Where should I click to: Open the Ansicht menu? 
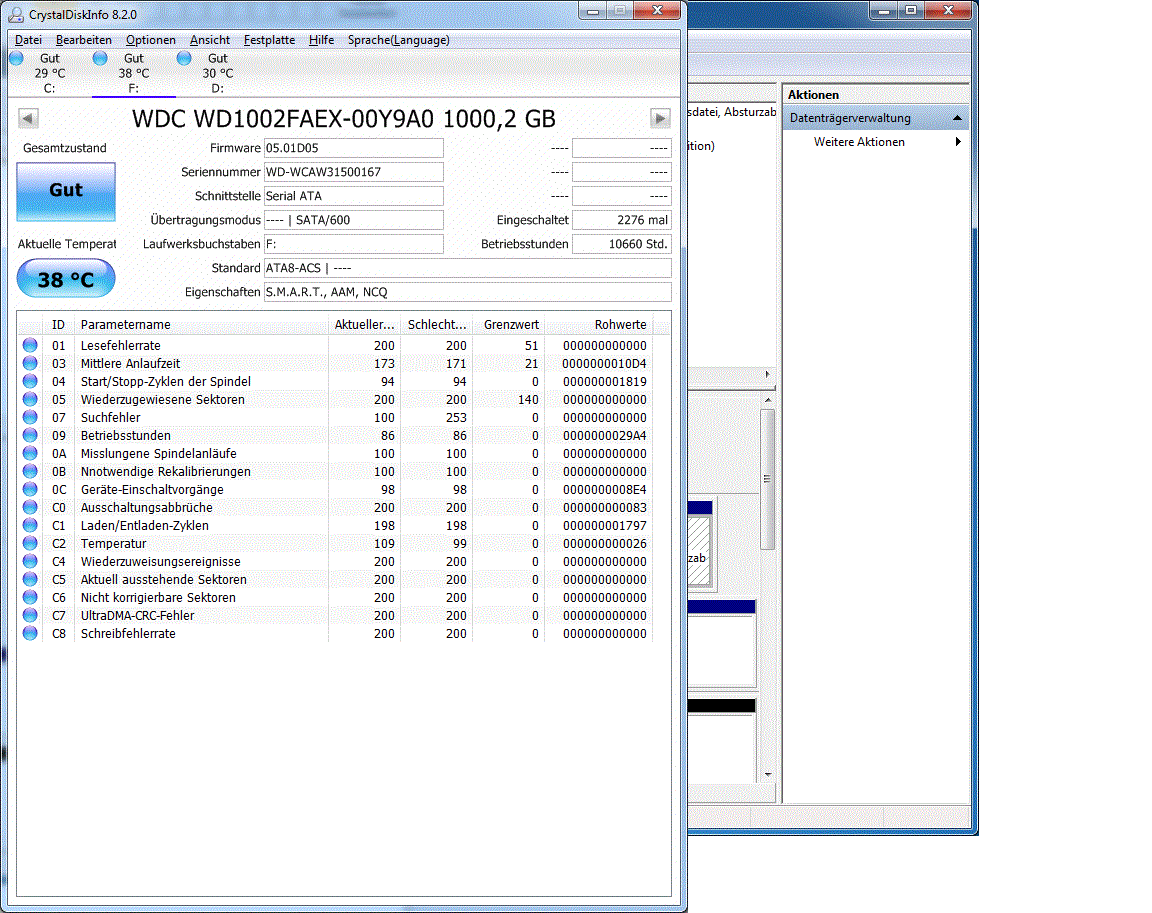coord(210,40)
